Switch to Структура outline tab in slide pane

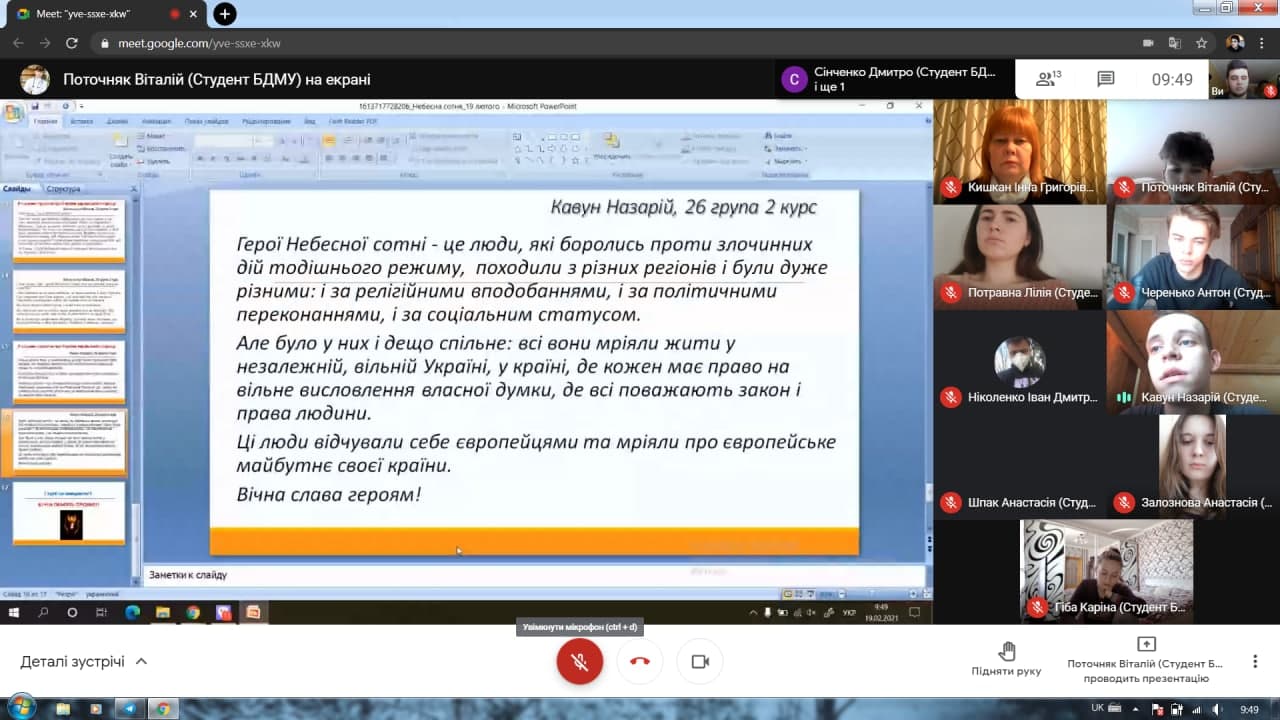63,188
